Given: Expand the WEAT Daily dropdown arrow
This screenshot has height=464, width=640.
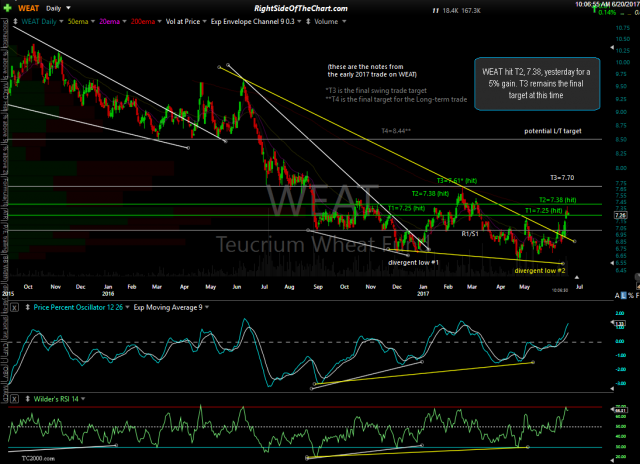Looking at the screenshot, I should coord(61,21).
